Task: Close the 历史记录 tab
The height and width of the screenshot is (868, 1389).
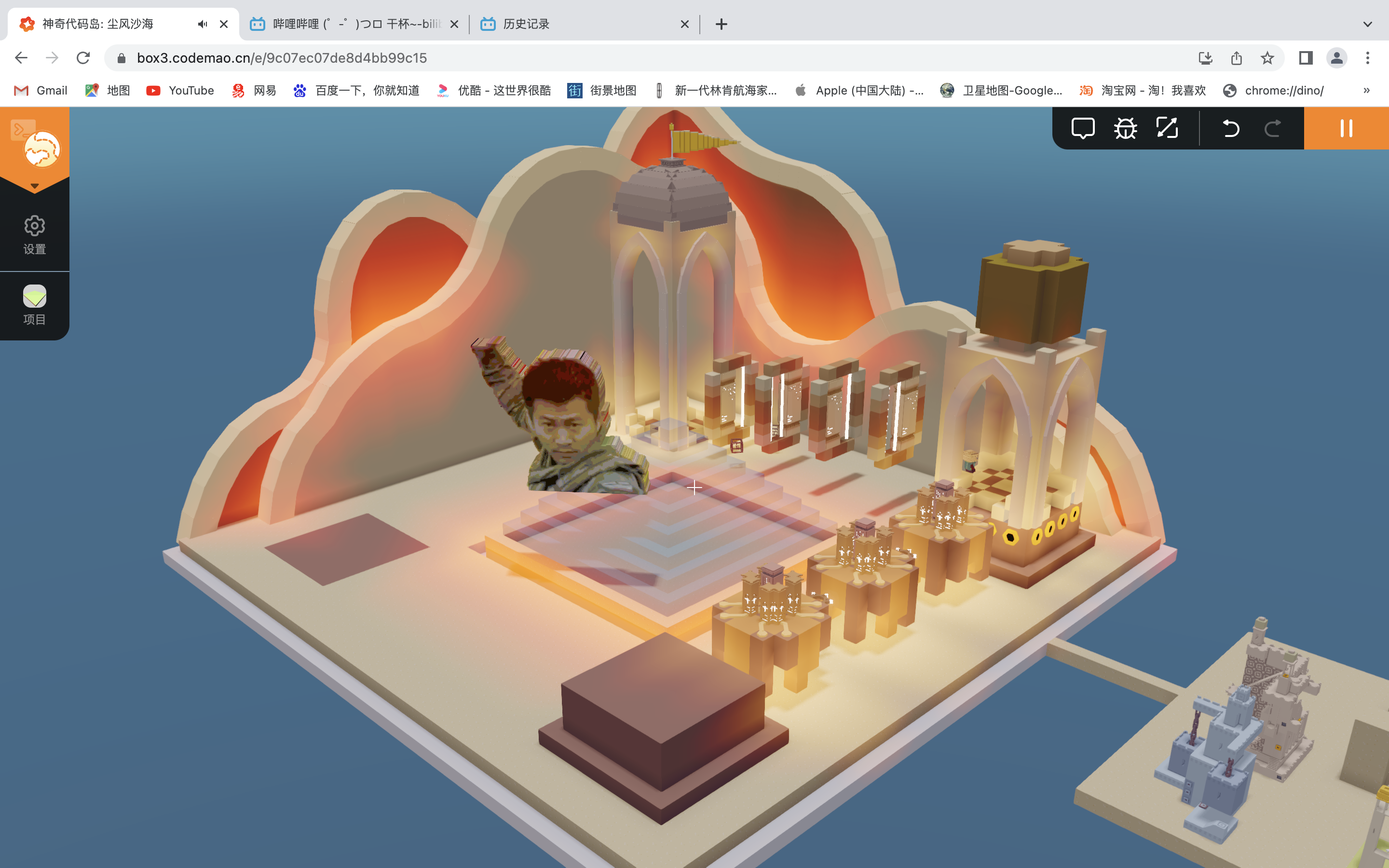Action: click(x=685, y=24)
